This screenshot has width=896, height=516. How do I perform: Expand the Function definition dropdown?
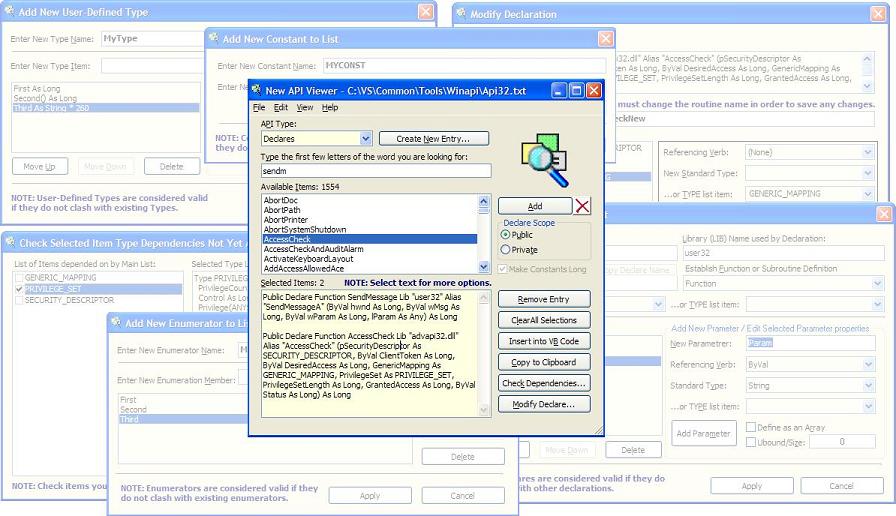tap(877, 284)
